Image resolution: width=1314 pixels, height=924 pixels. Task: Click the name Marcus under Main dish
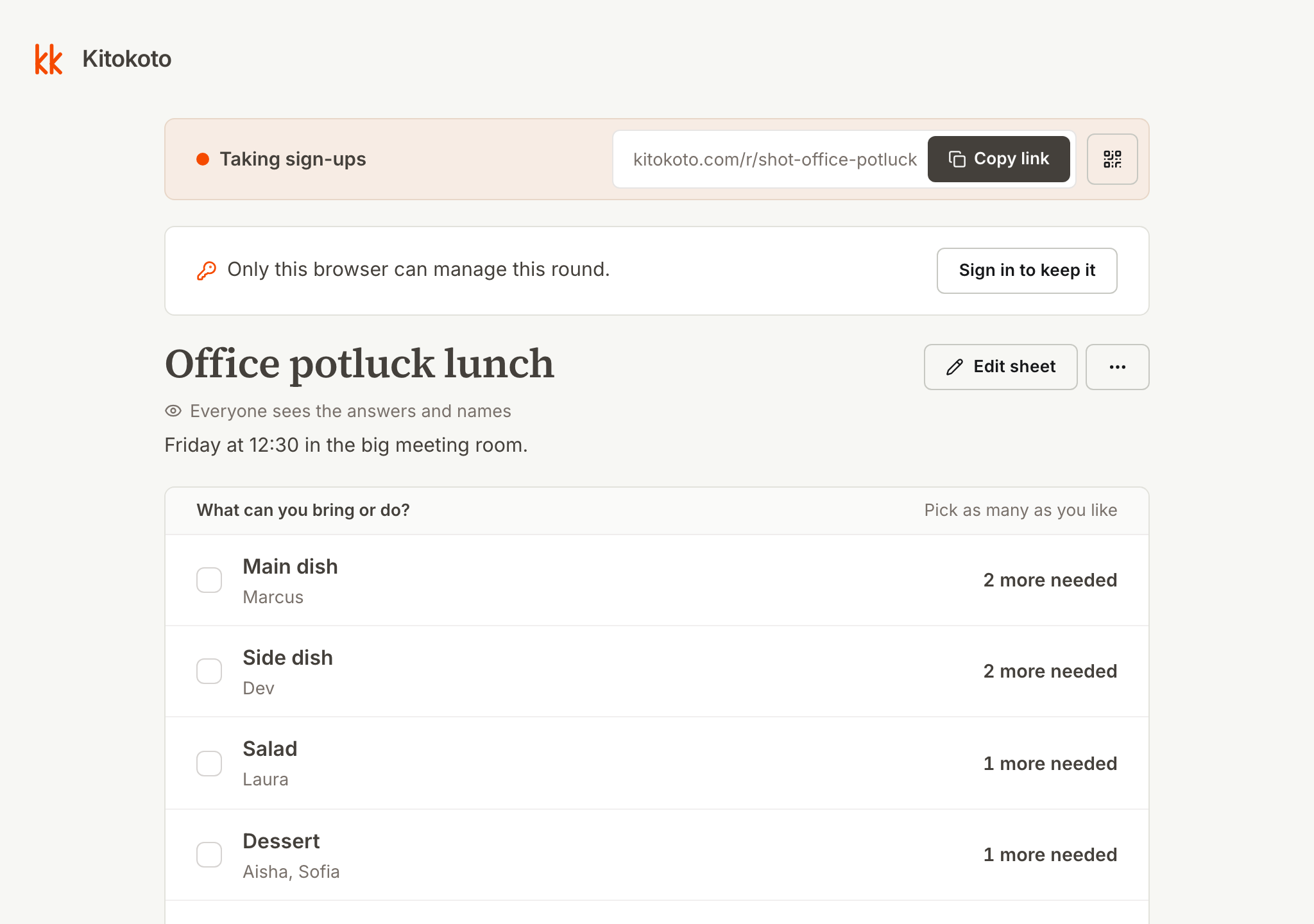pos(273,597)
